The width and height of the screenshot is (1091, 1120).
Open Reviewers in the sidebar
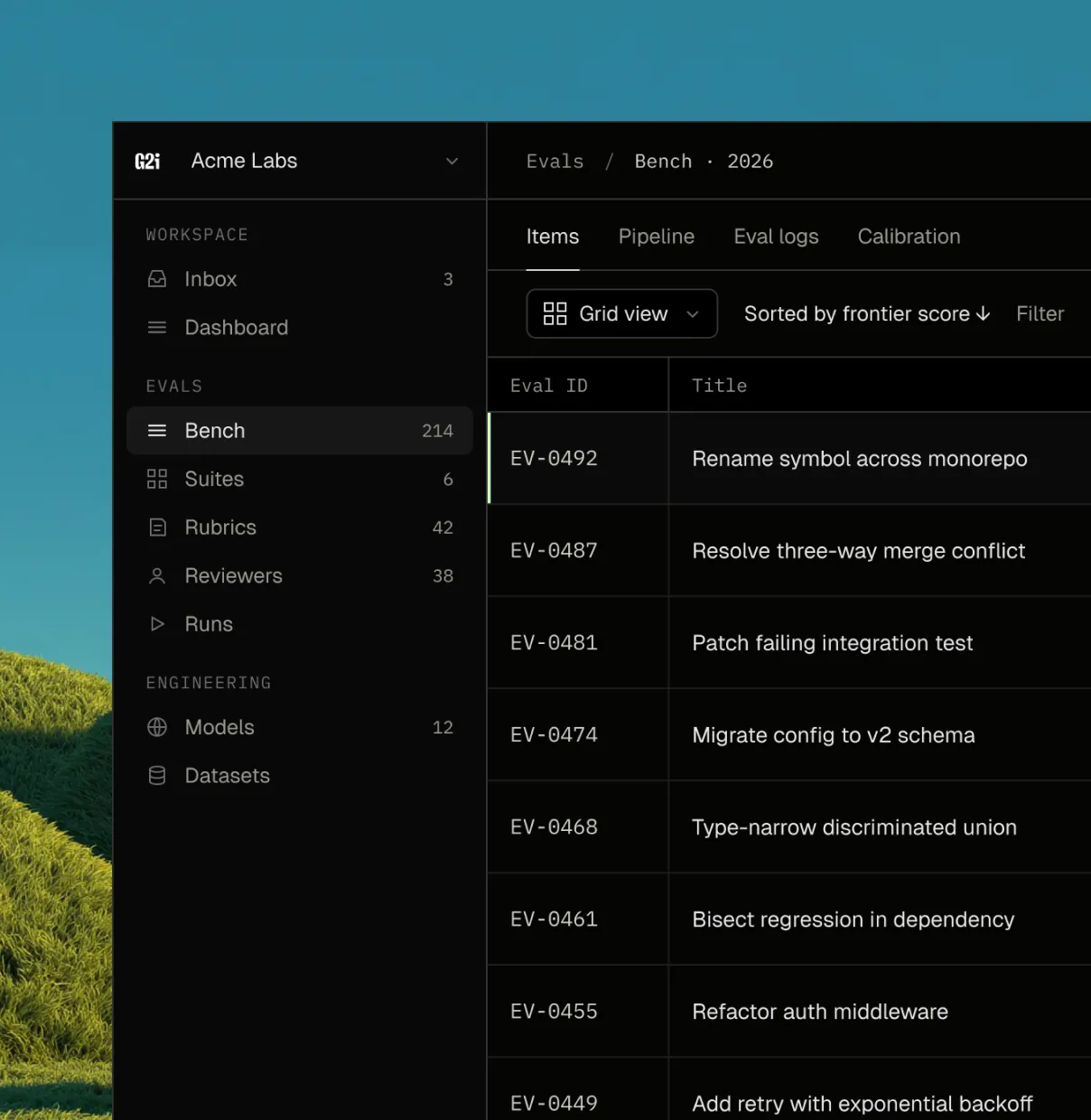click(x=300, y=576)
